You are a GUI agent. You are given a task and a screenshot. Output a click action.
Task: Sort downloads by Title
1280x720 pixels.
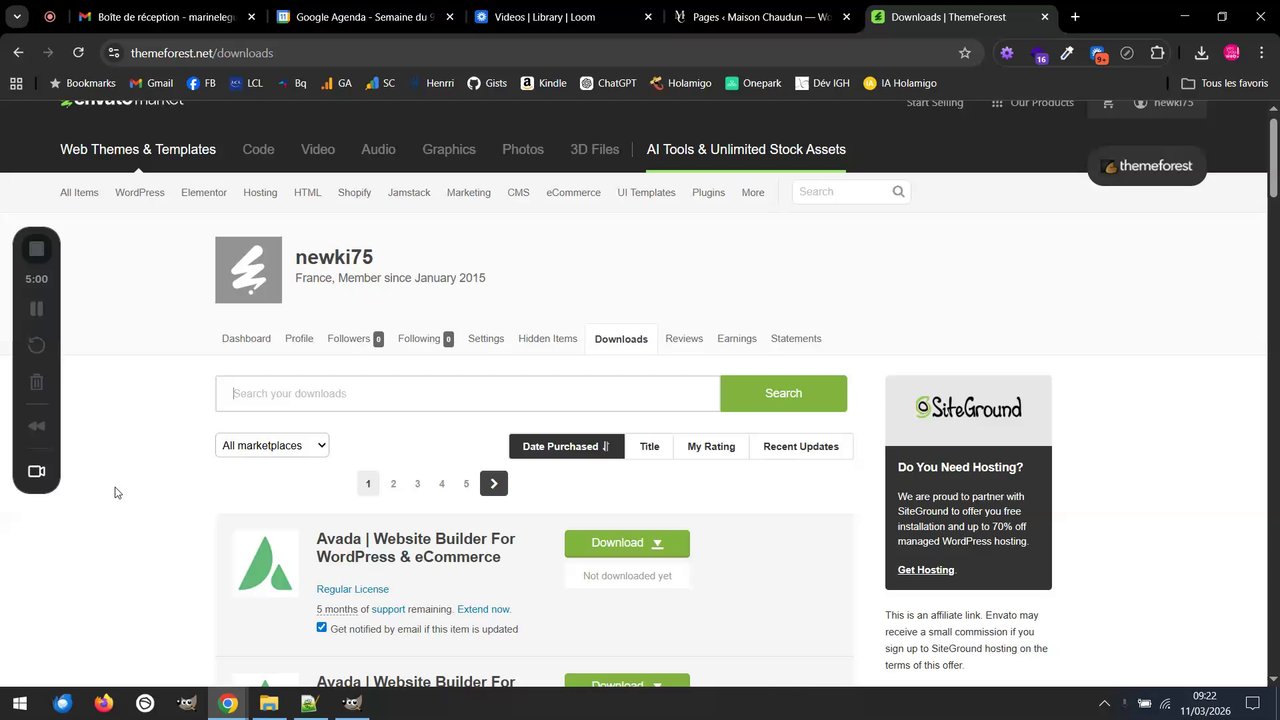click(650, 447)
